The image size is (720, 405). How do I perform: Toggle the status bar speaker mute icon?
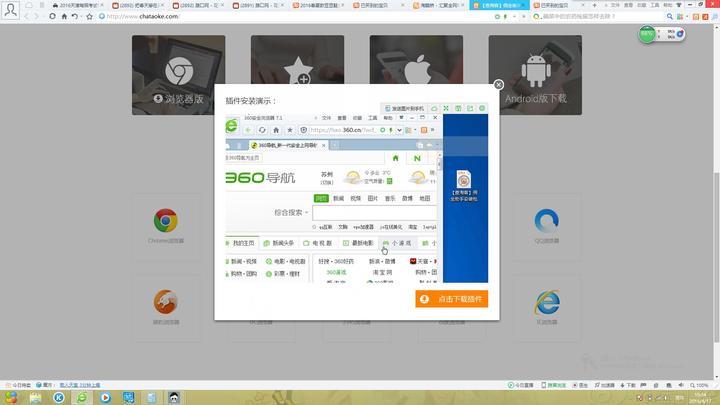pos(681,385)
